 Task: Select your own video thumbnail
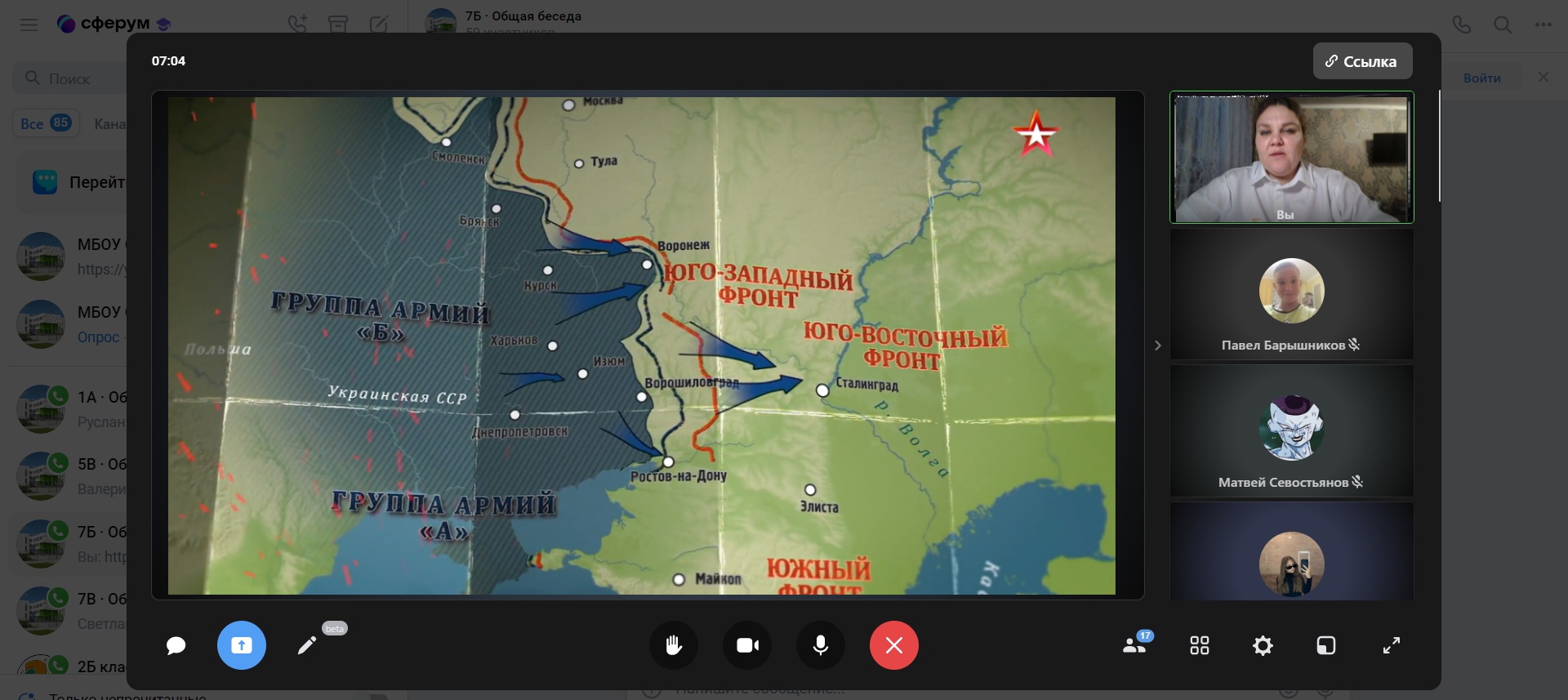click(1292, 157)
